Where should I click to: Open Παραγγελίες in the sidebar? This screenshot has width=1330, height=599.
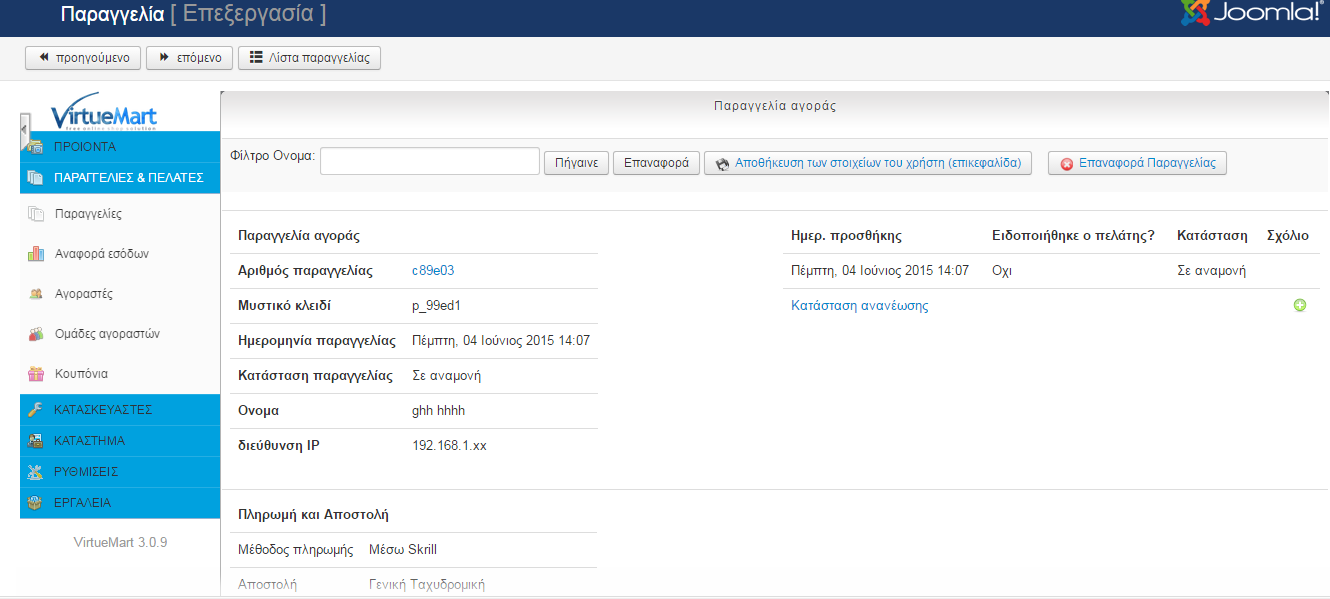pyautogui.click(x=88, y=214)
